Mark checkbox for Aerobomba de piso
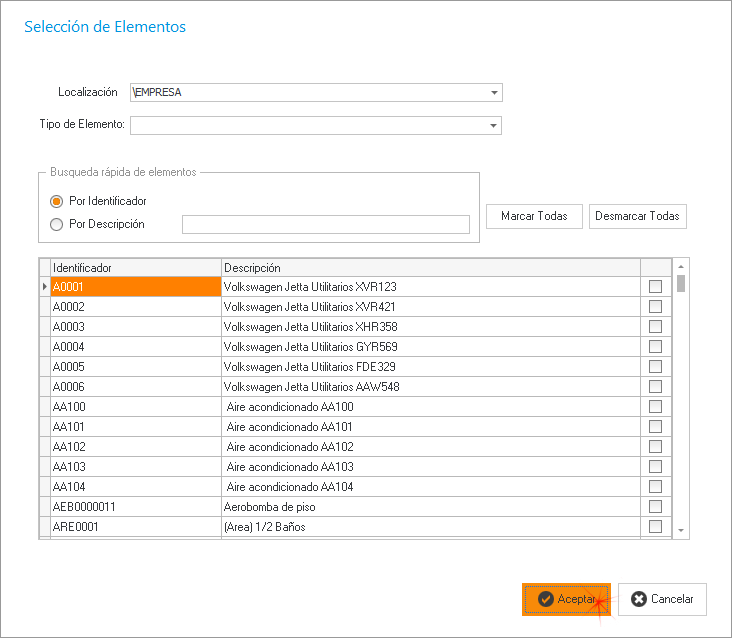 [655, 507]
